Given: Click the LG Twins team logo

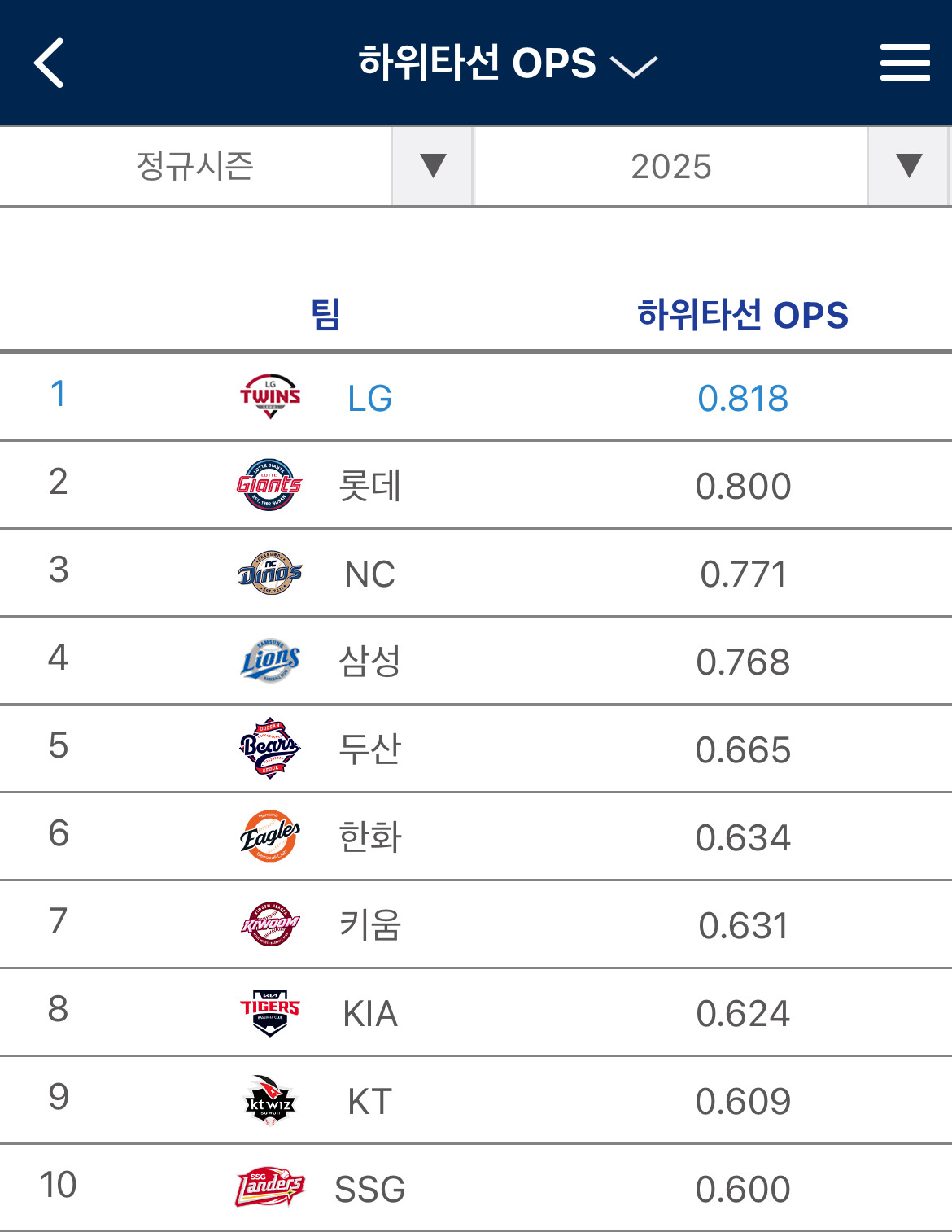Looking at the screenshot, I should click(x=270, y=397).
